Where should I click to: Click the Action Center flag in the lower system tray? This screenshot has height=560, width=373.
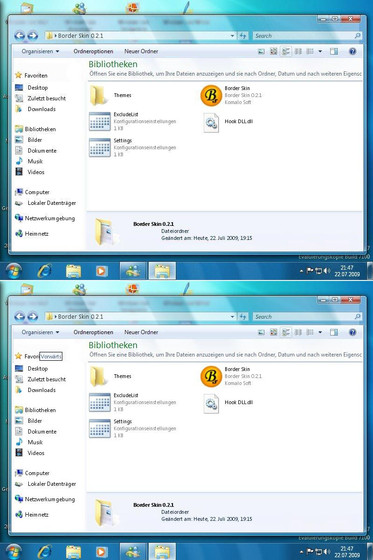tap(310, 551)
